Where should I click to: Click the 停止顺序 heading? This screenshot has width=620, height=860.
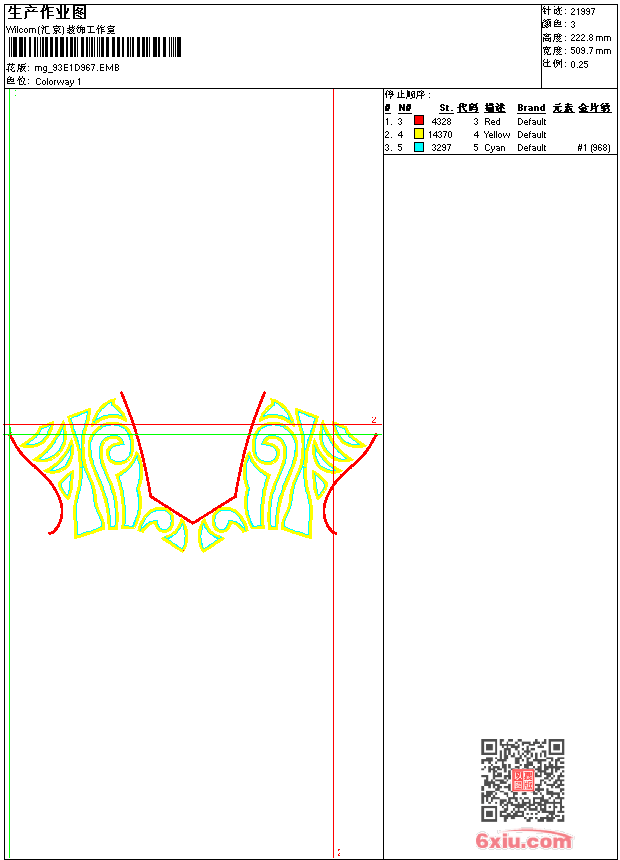coord(408,95)
